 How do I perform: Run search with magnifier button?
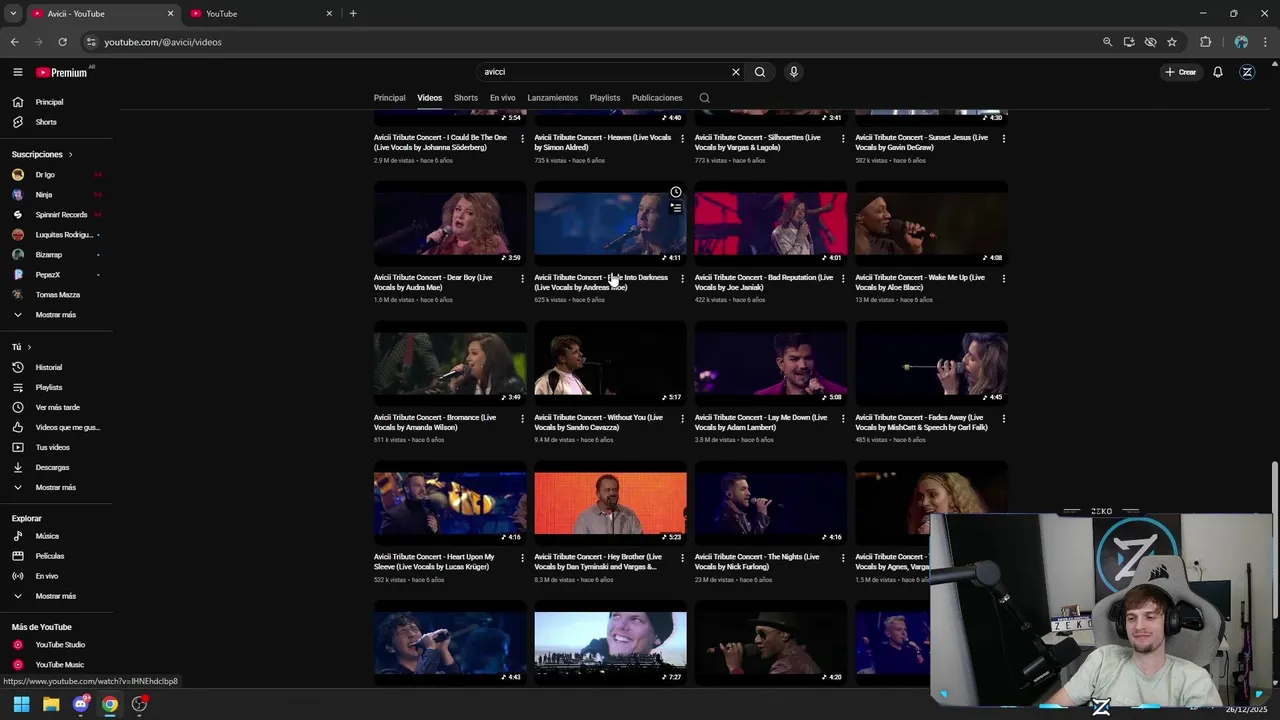(x=760, y=72)
